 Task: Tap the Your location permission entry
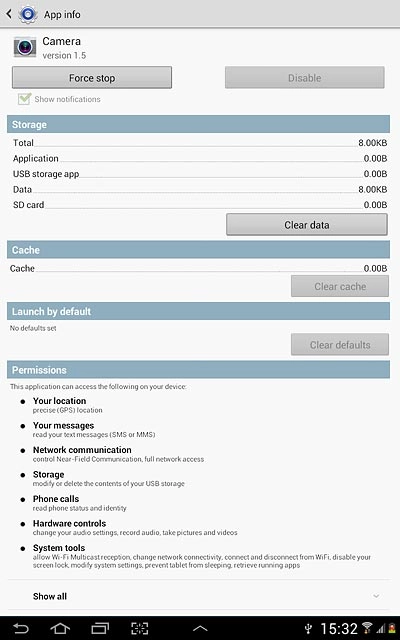(67, 405)
